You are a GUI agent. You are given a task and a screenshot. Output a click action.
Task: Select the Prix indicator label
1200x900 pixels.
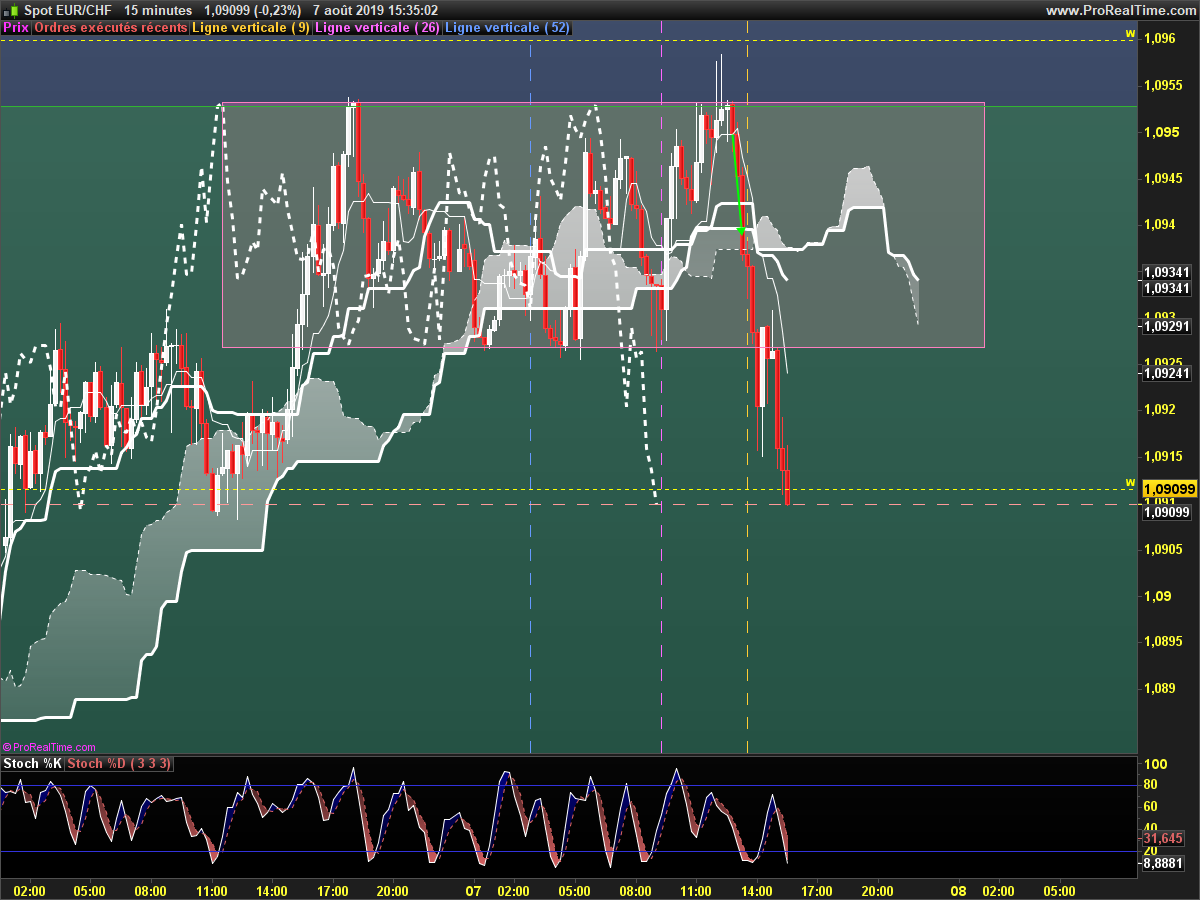[x=16, y=28]
